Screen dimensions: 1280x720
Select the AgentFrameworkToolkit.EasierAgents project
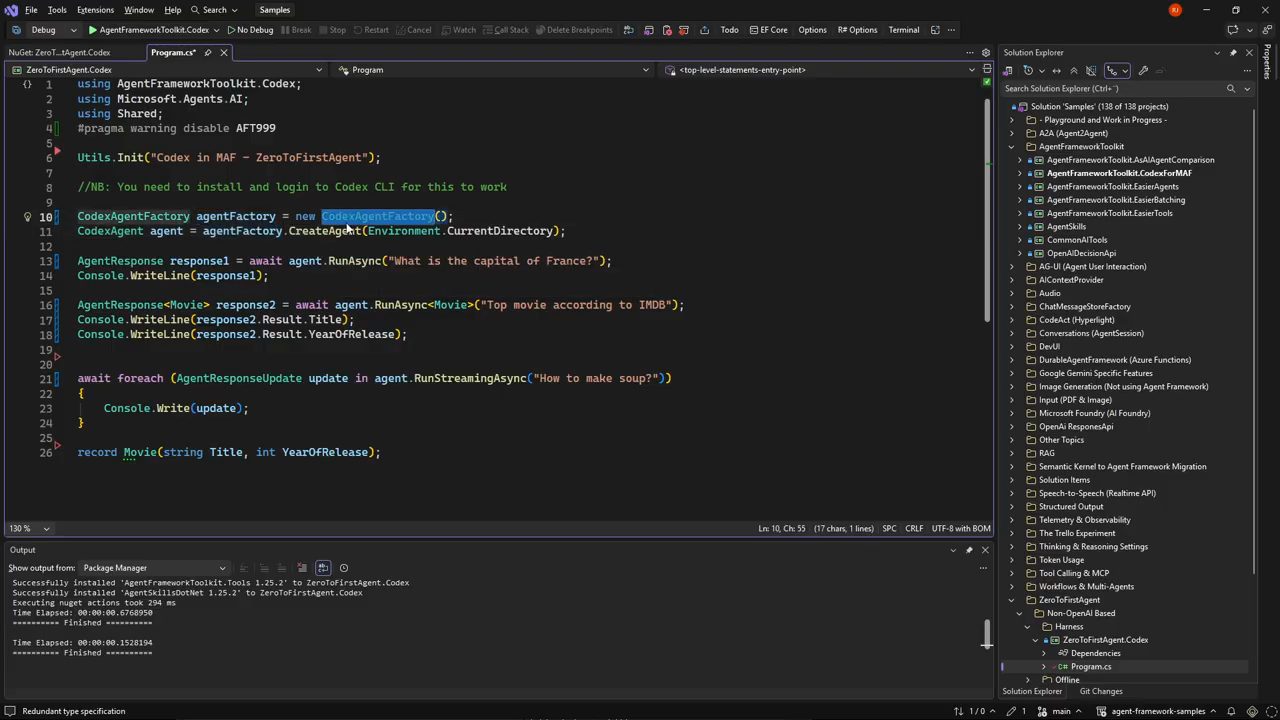[x=1112, y=186]
